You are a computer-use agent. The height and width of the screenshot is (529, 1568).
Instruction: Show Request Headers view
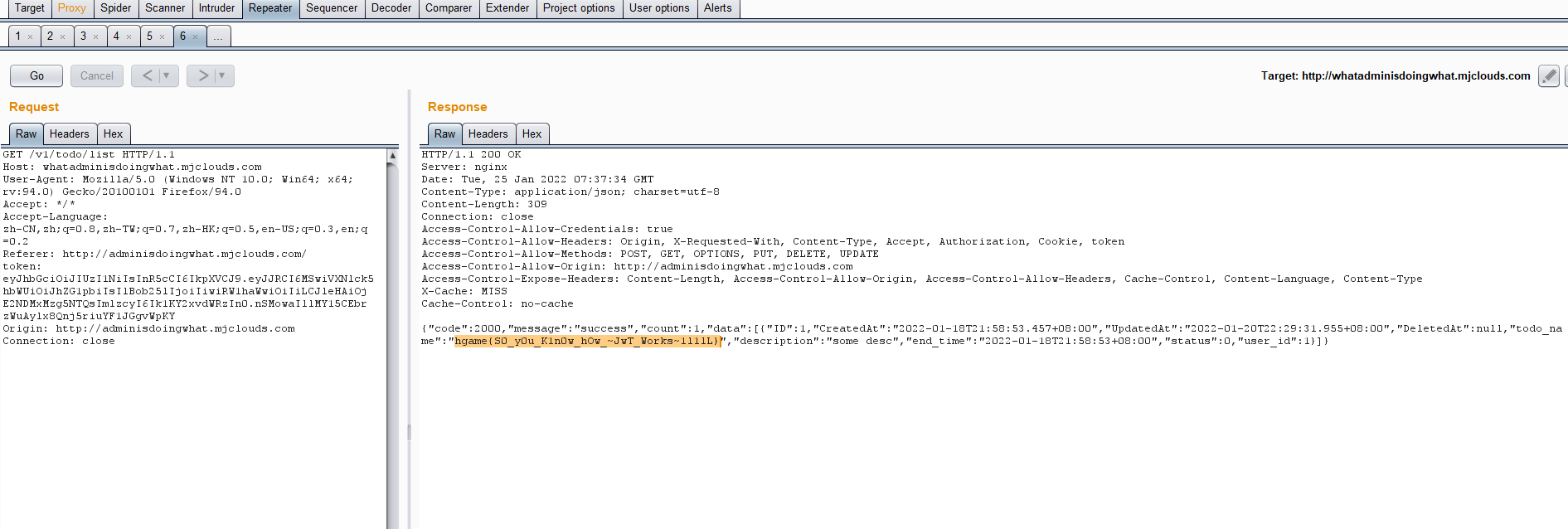69,133
